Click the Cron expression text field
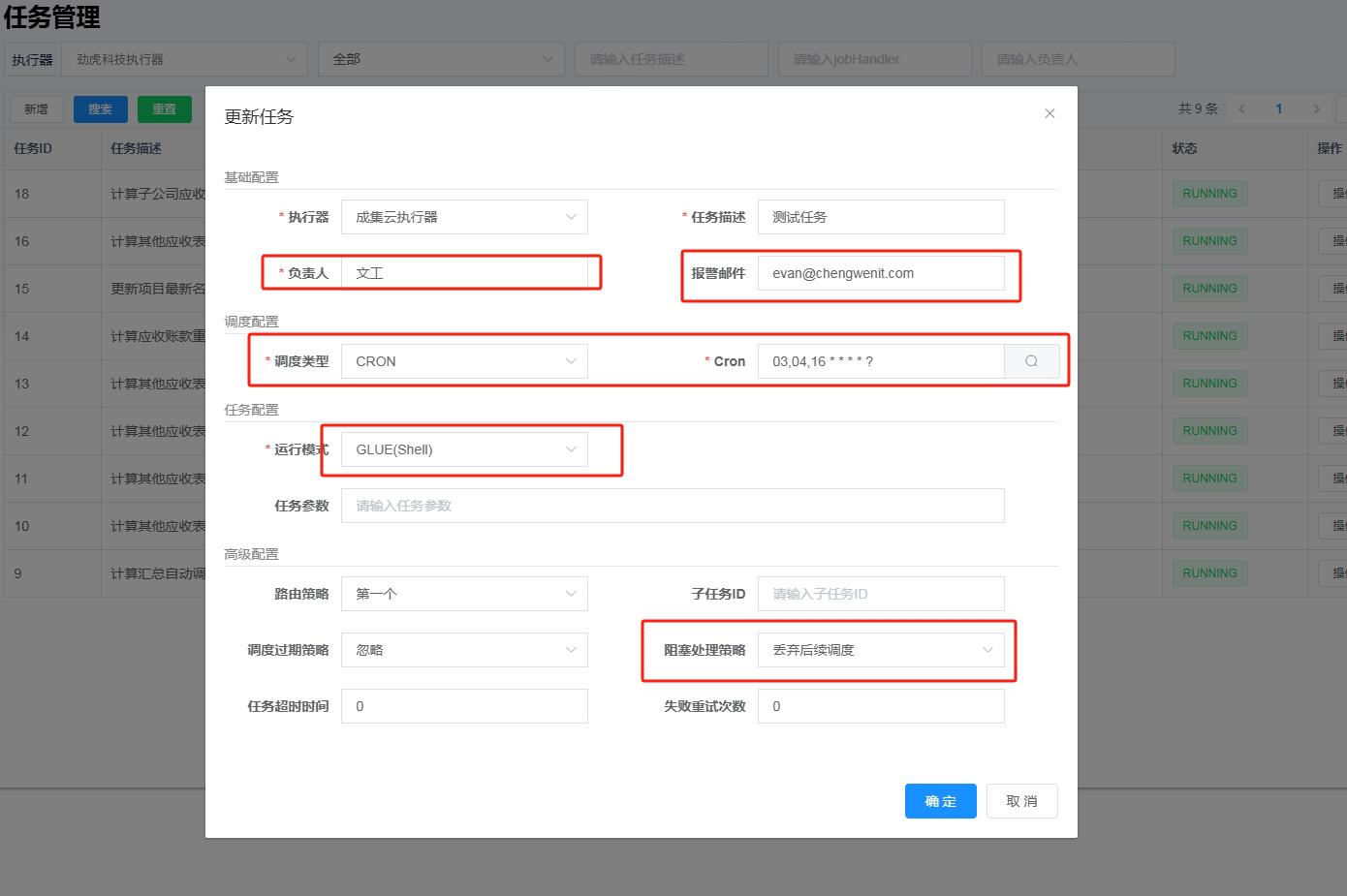 point(880,361)
